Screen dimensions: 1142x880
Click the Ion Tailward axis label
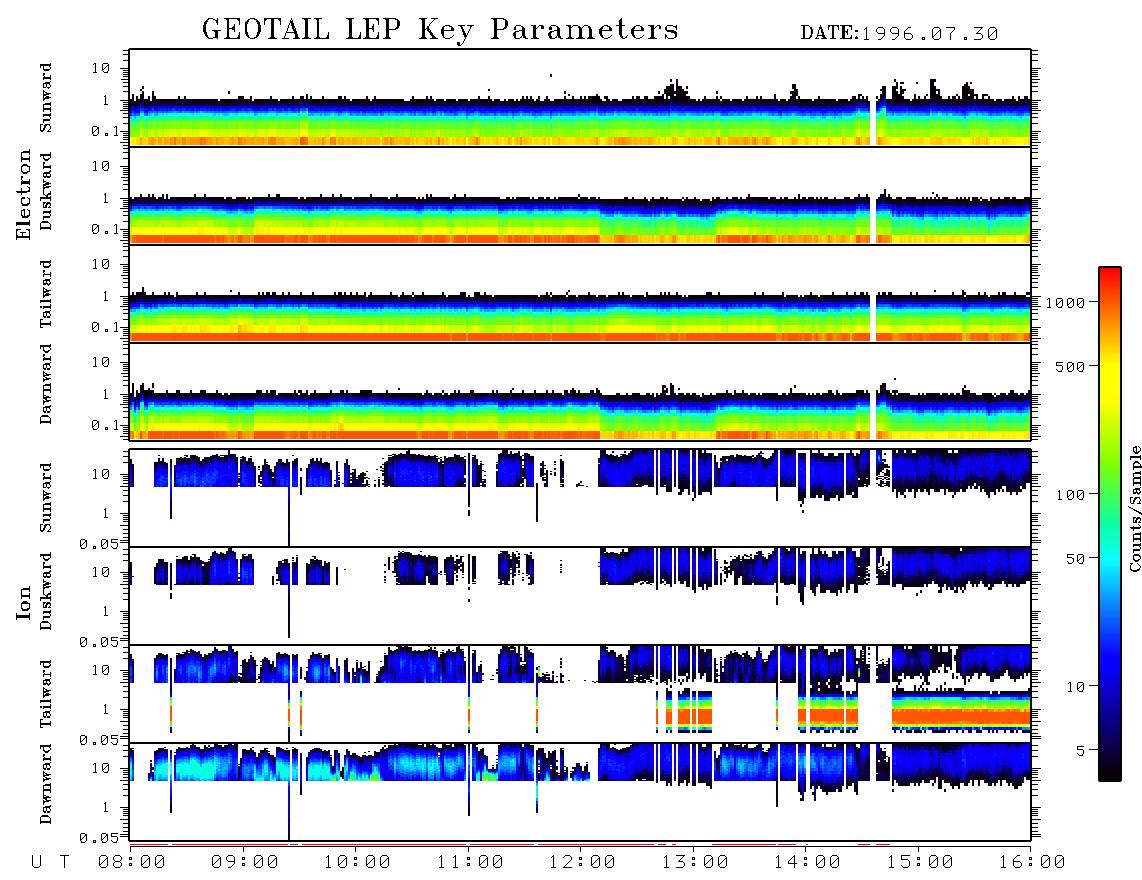46,694
